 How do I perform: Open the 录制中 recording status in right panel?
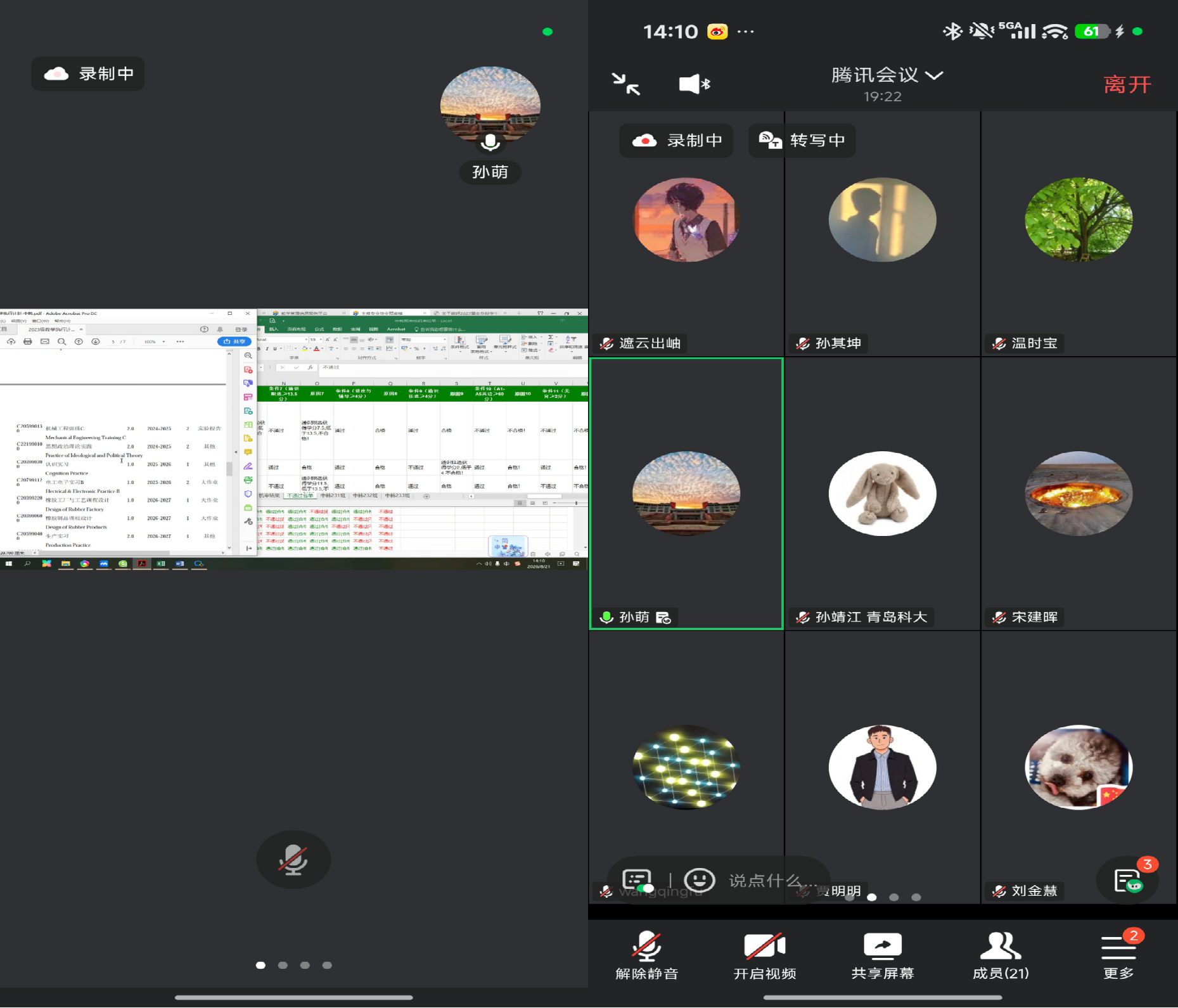(x=676, y=140)
